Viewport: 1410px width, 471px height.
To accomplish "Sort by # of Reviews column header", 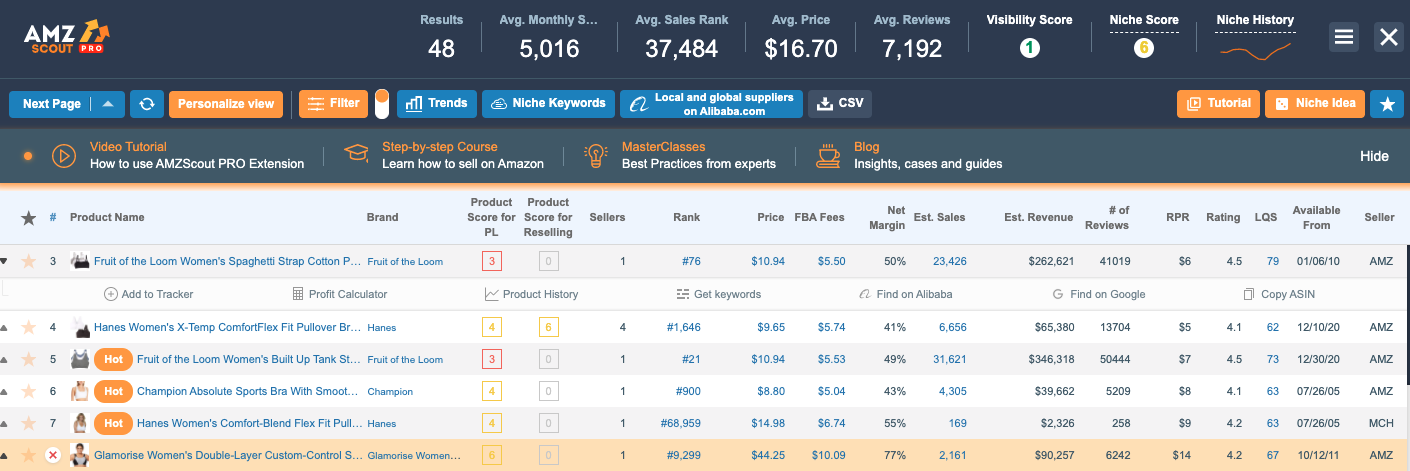I will 1108,217.
